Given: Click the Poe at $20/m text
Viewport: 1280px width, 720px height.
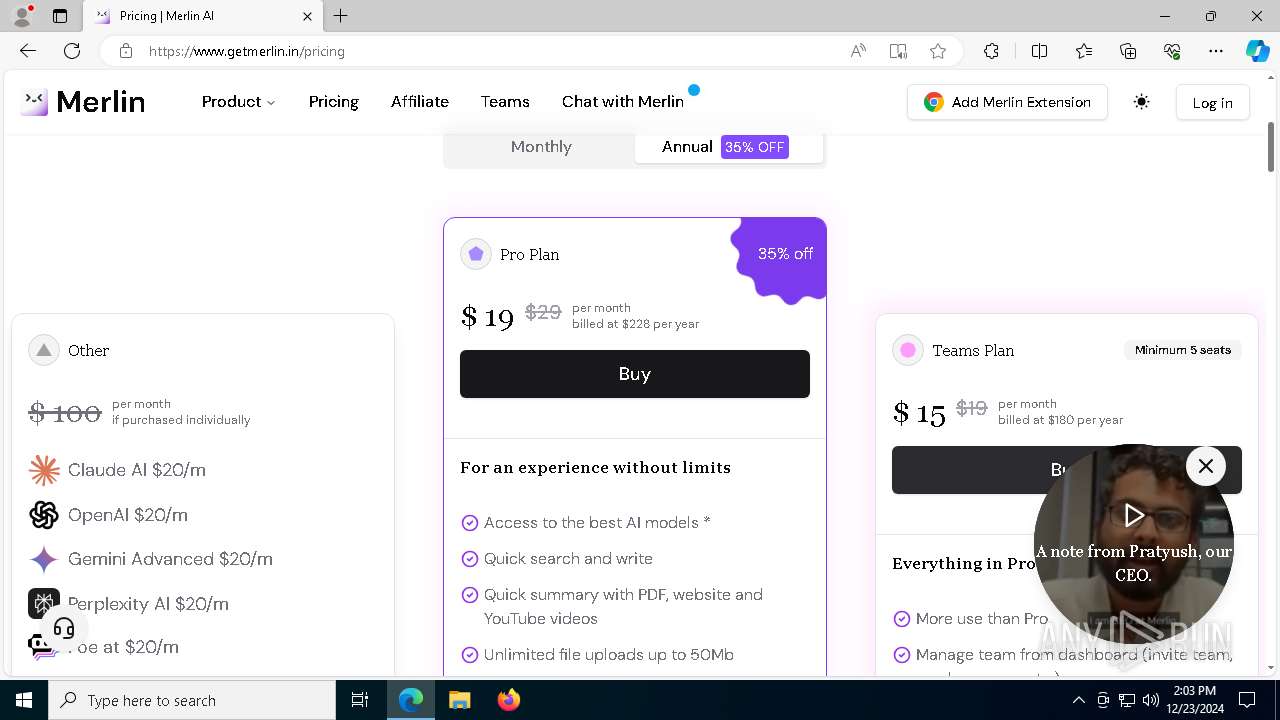Looking at the screenshot, I should coord(123,647).
